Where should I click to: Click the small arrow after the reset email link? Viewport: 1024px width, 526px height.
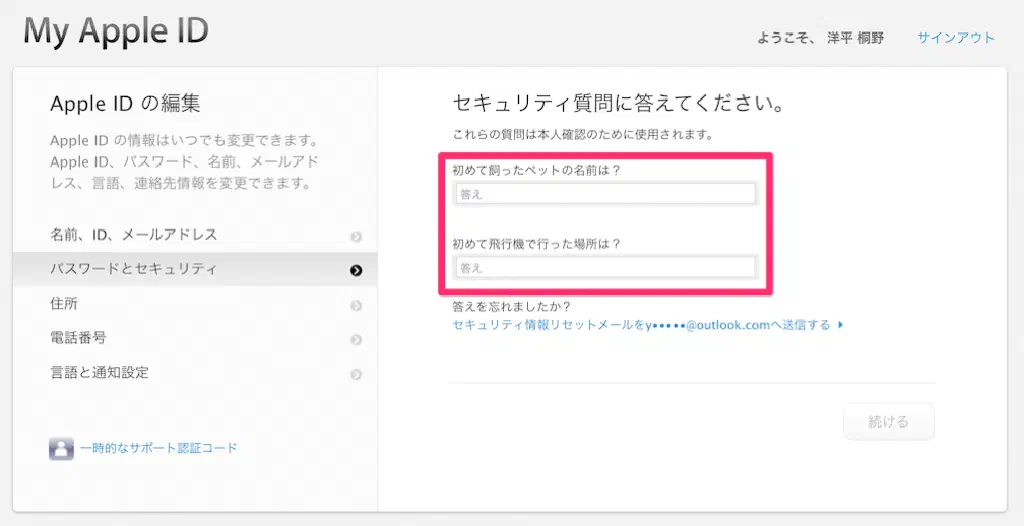coord(841,325)
